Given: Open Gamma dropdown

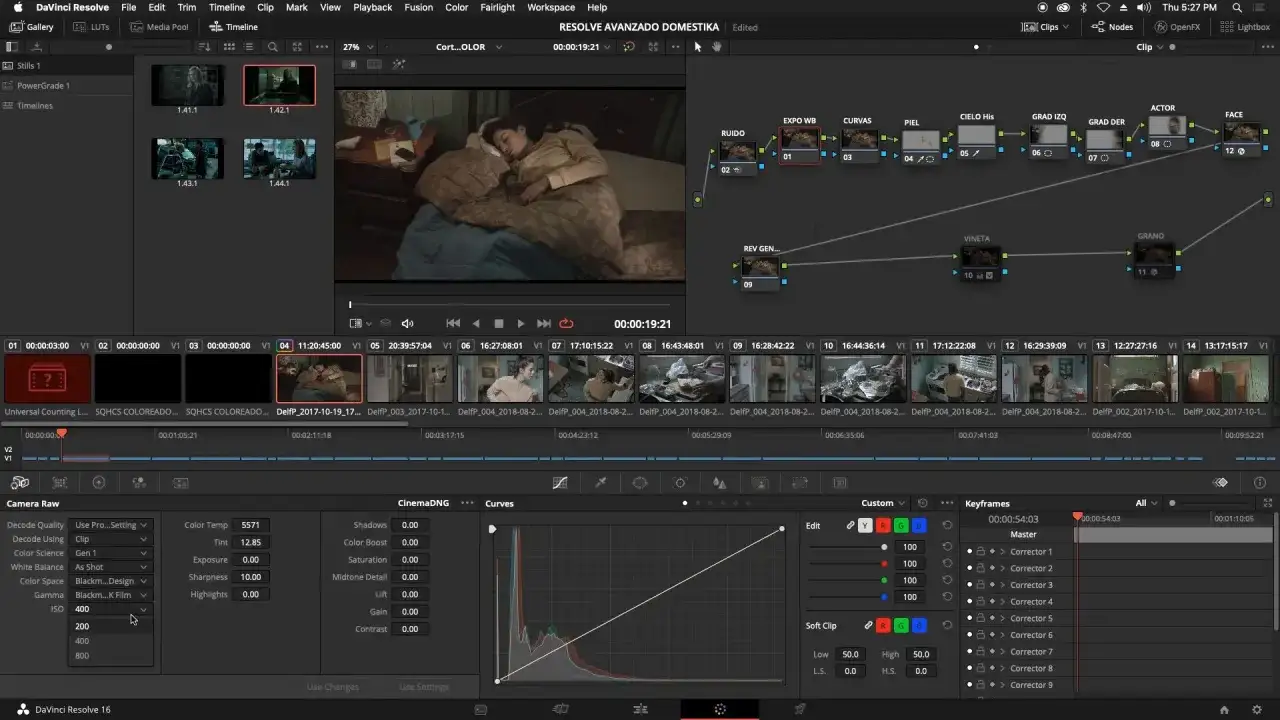Looking at the screenshot, I should coord(111,595).
